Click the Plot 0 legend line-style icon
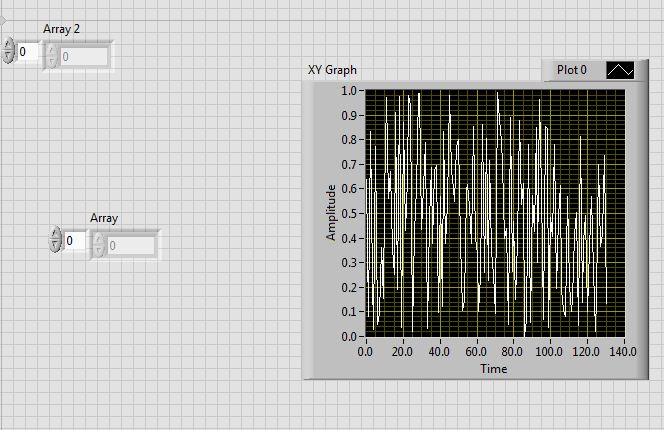664x430 pixels. tap(620, 70)
